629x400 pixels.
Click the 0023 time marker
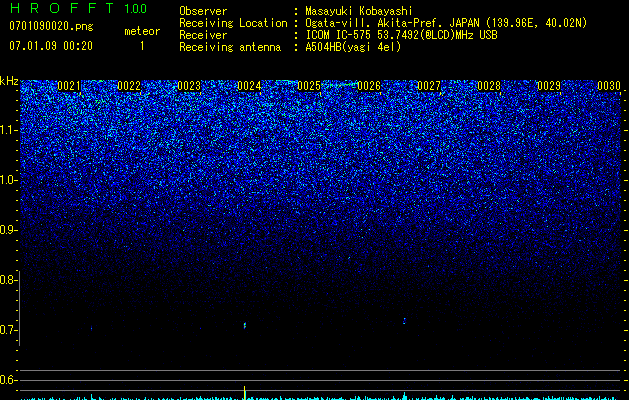tap(189, 86)
